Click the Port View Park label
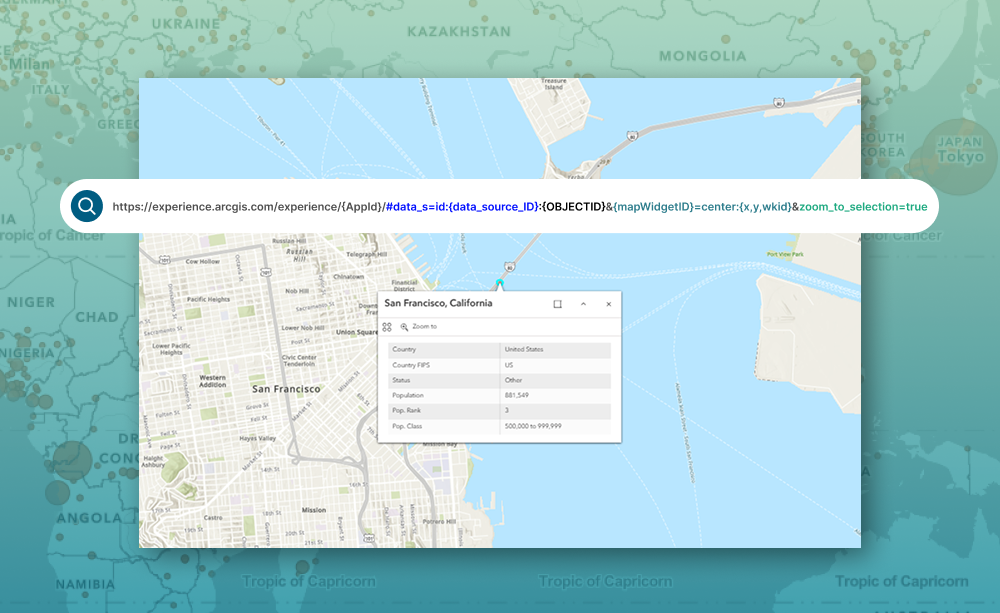The width and height of the screenshot is (1000, 613). coord(785,254)
